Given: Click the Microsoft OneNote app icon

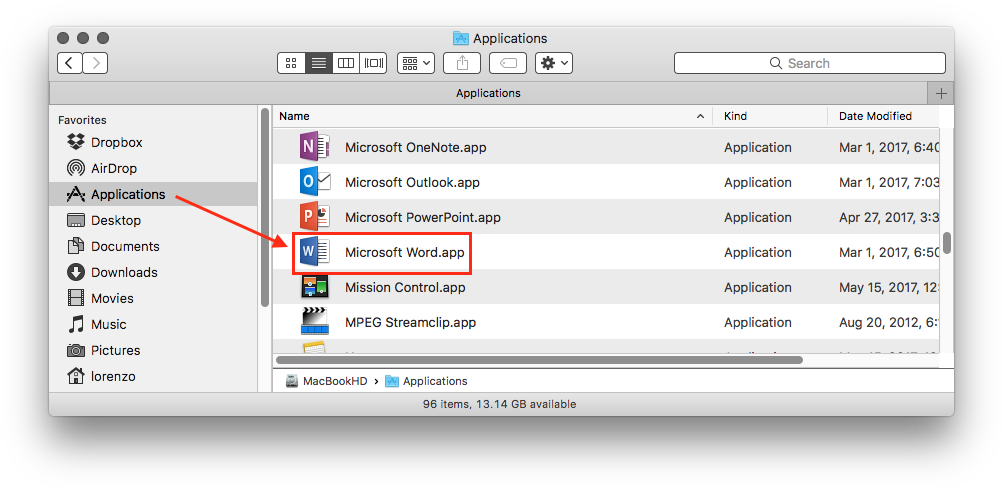Looking at the screenshot, I should 314,147.
